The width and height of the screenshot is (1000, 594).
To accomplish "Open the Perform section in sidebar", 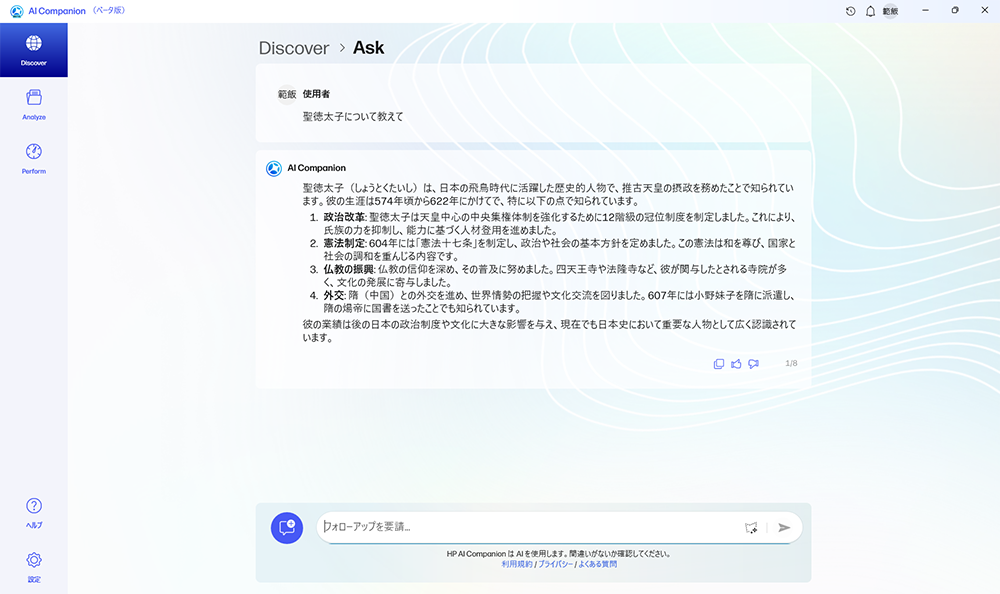I will click(x=33, y=158).
